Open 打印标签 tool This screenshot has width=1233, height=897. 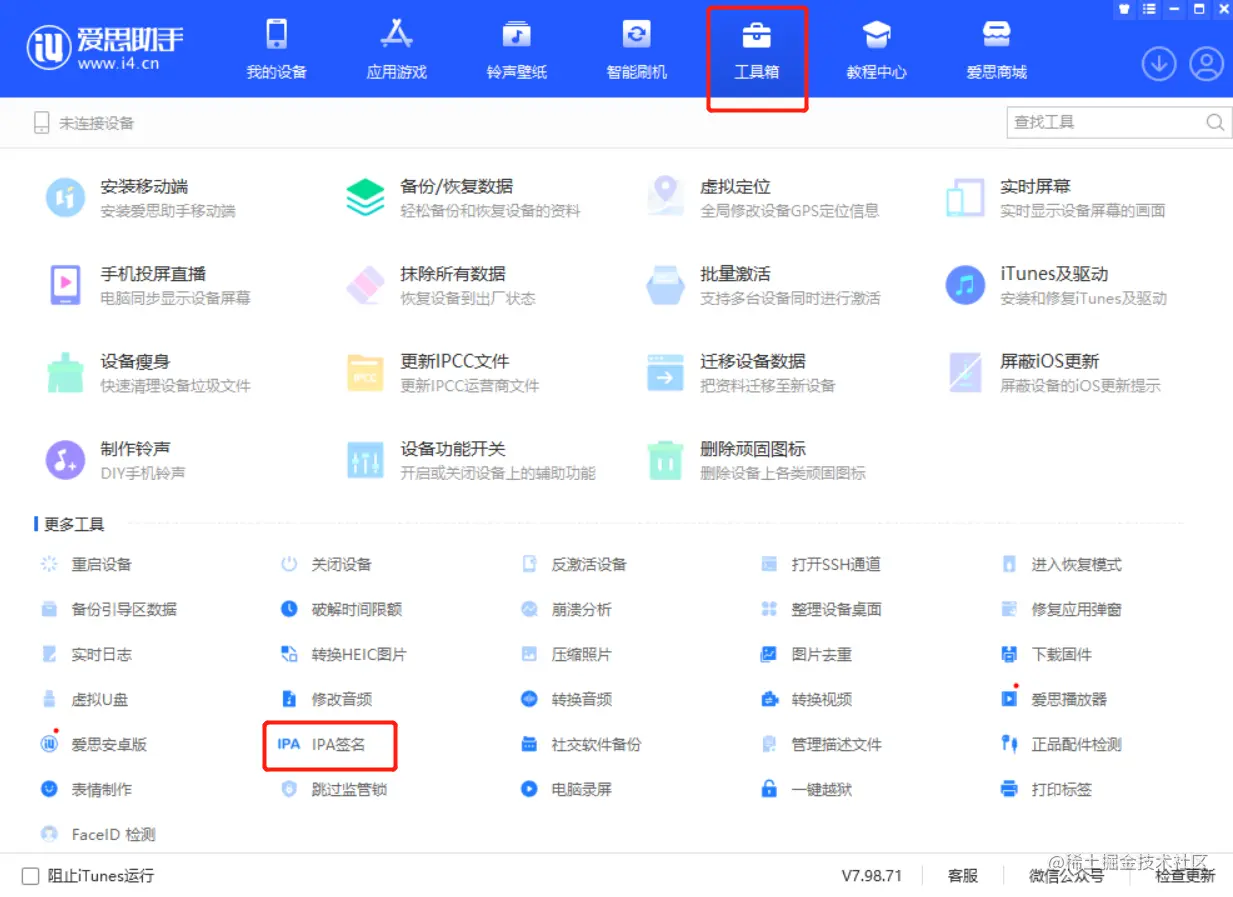click(x=1046, y=789)
